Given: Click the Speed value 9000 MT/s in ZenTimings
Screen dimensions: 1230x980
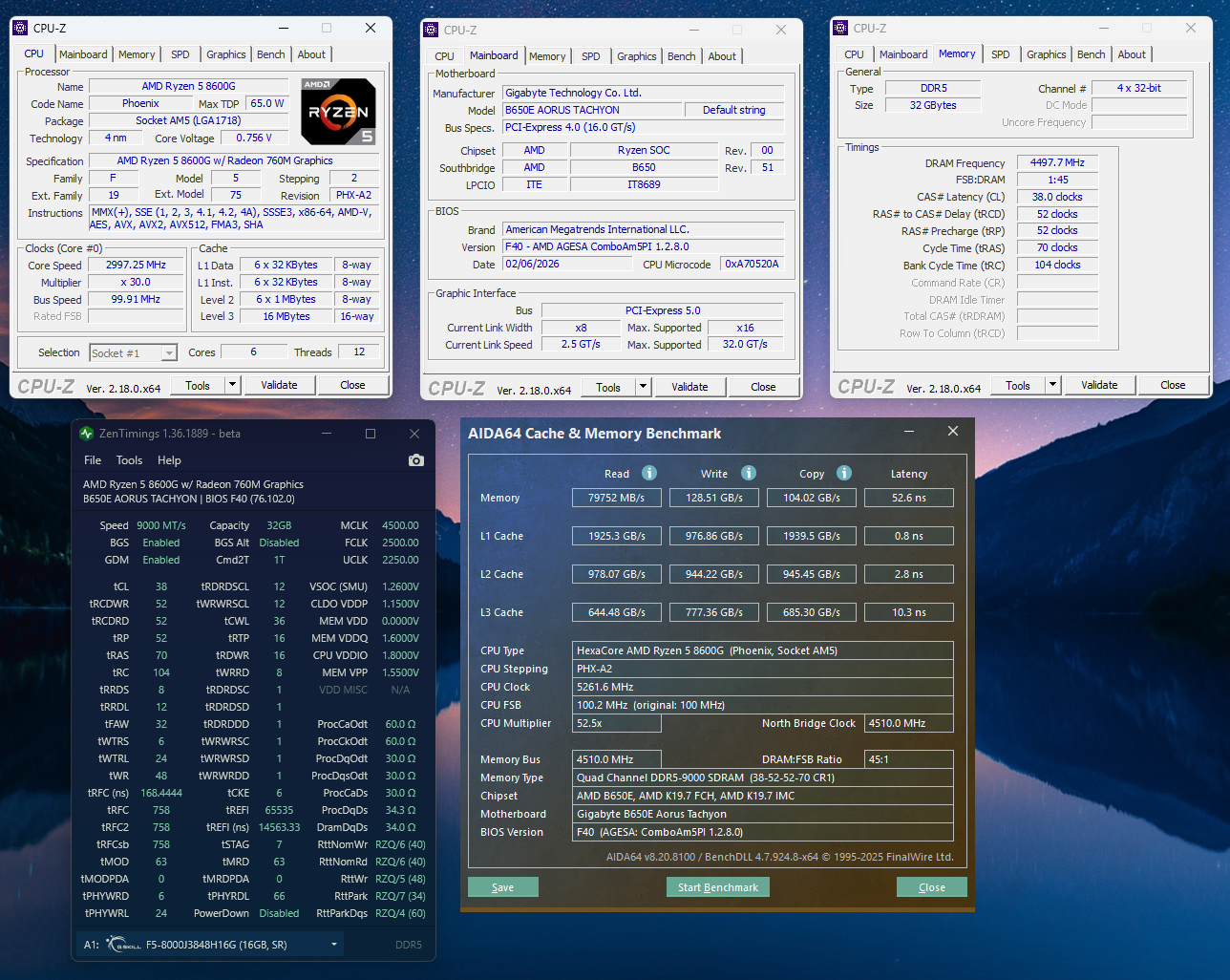Looking at the screenshot, I should point(161,525).
